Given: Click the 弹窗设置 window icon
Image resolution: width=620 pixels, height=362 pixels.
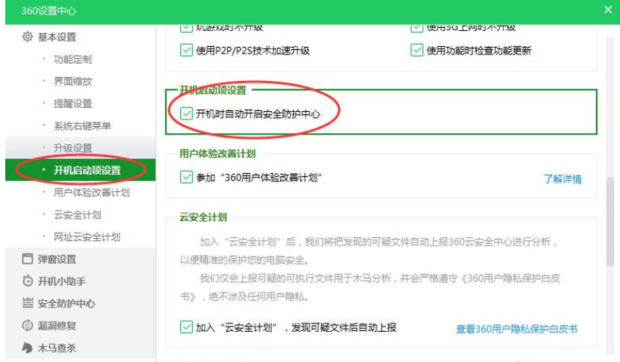Looking at the screenshot, I should tap(27, 259).
